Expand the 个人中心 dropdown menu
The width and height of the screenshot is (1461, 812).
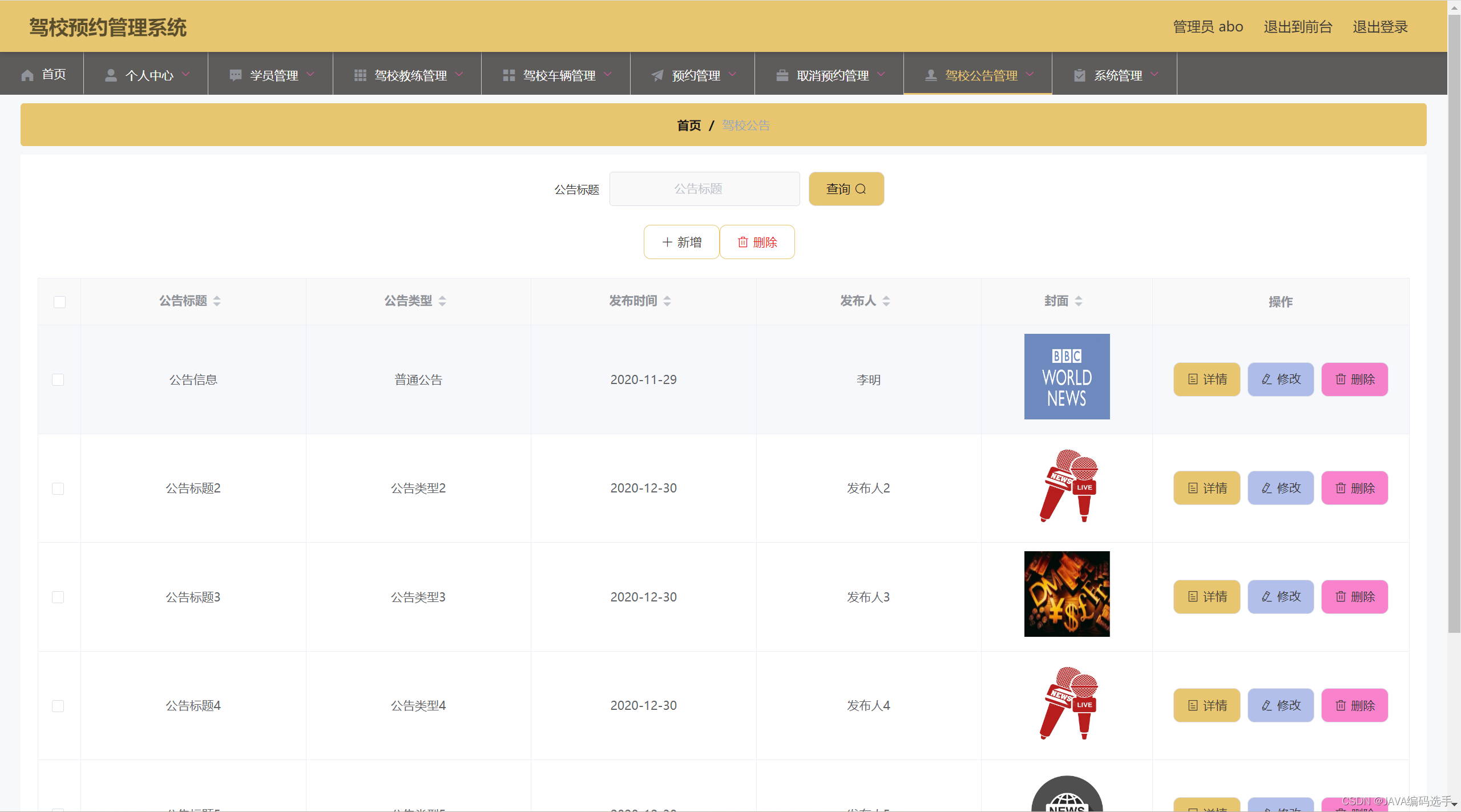point(150,75)
